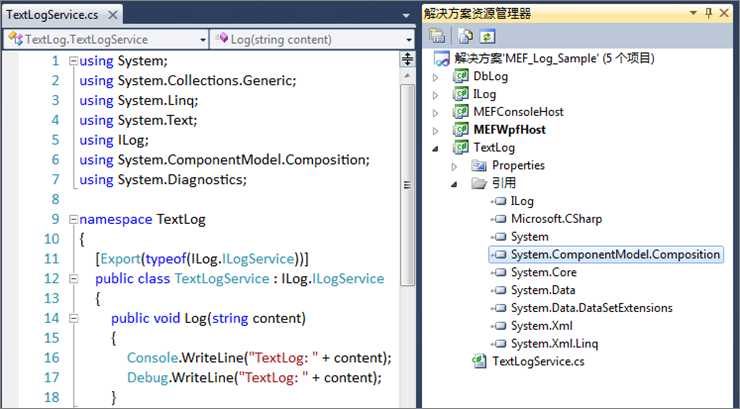Click the scrollbar up arrow in editor
740x409 pixels.
(407, 75)
